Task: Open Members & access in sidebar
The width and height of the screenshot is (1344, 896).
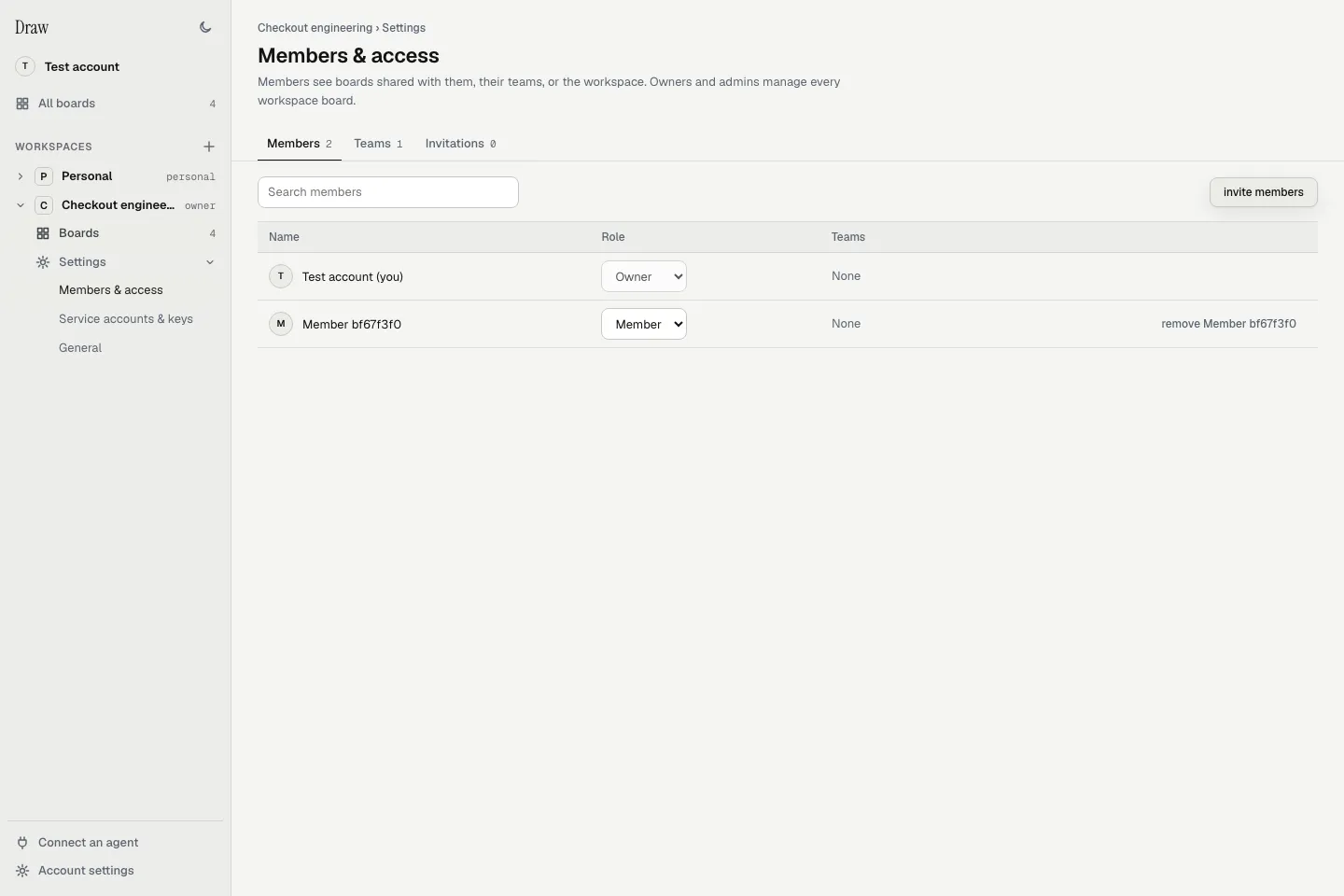Action: [x=111, y=290]
